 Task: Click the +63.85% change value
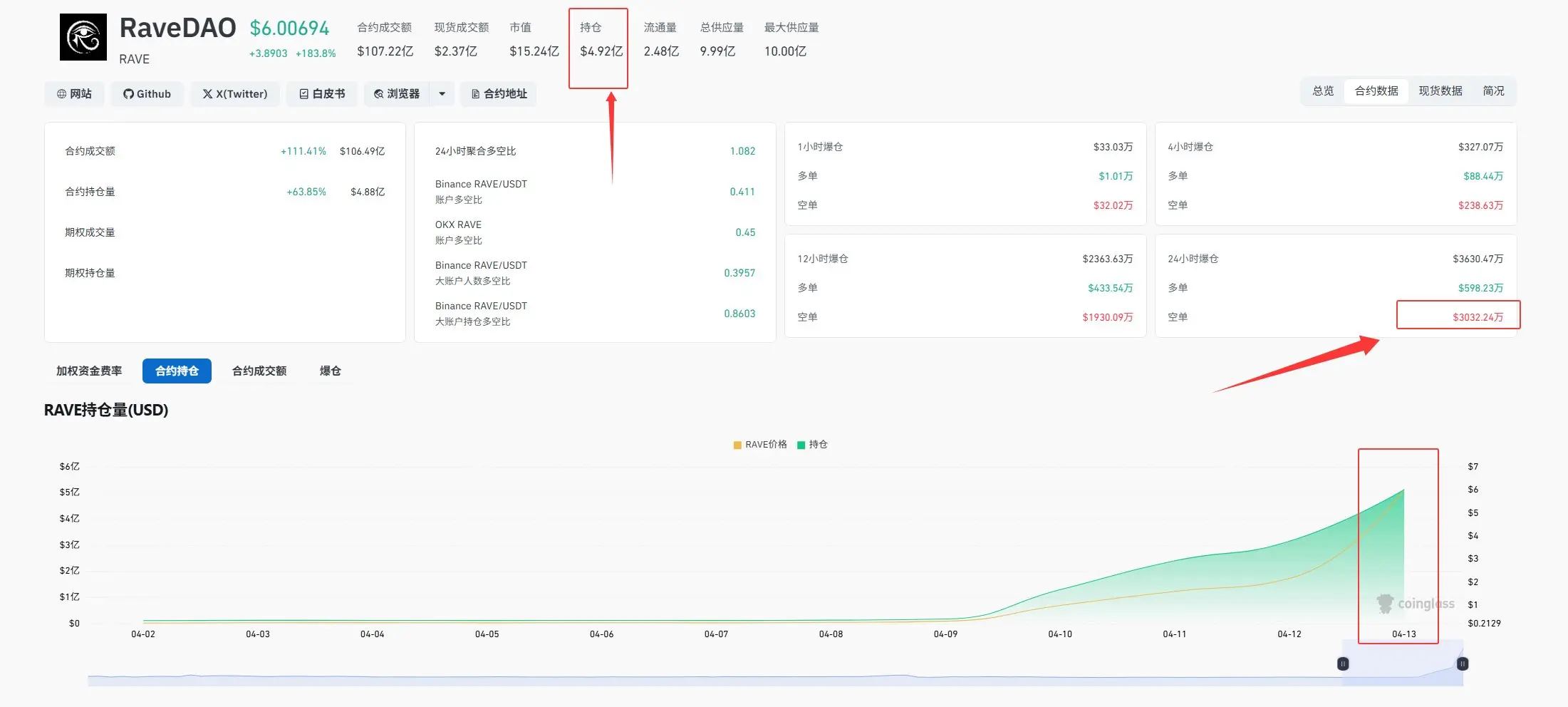[306, 192]
